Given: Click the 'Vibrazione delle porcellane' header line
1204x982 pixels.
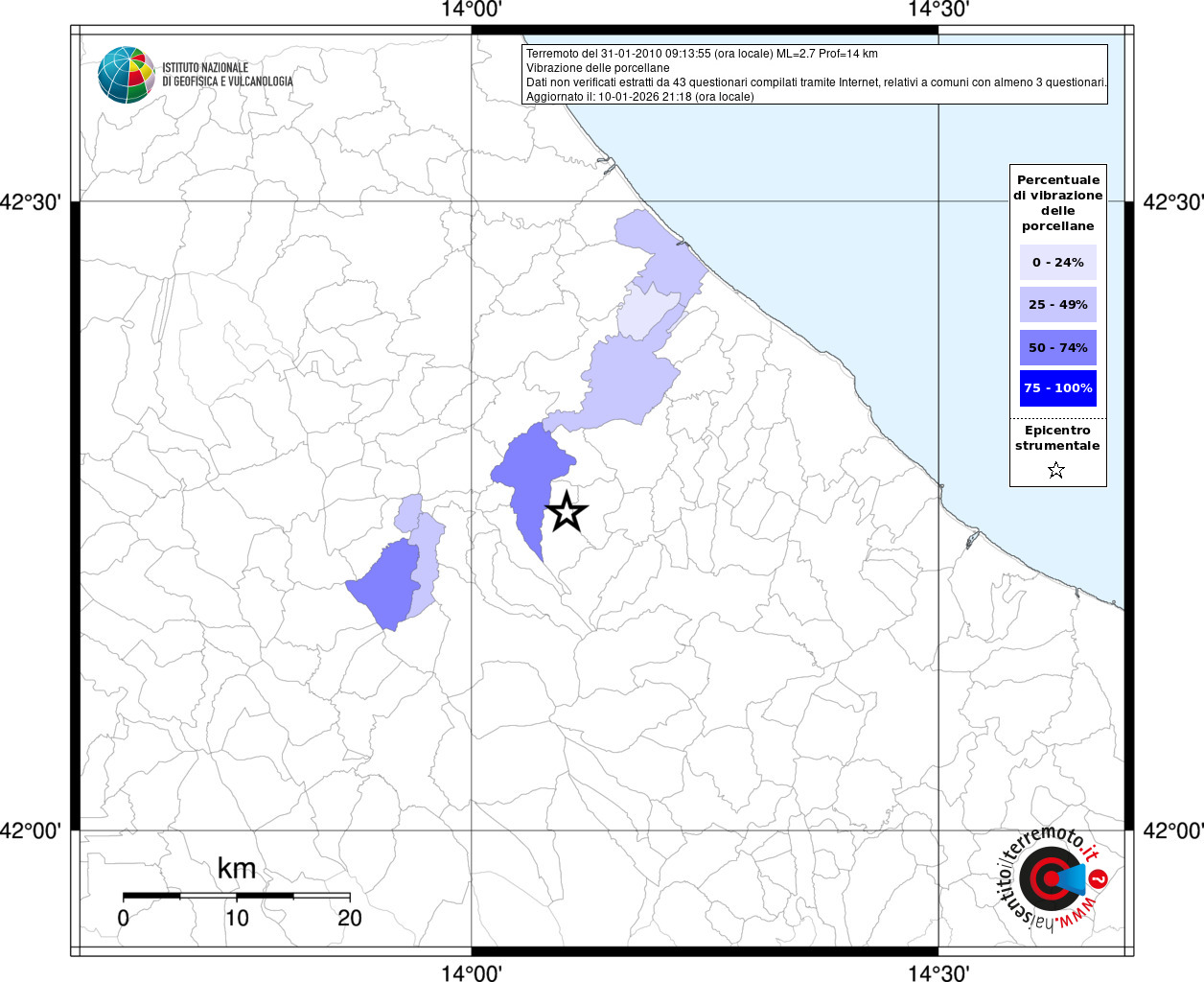Looking at the screenshot, I should (x=598, y=68).
